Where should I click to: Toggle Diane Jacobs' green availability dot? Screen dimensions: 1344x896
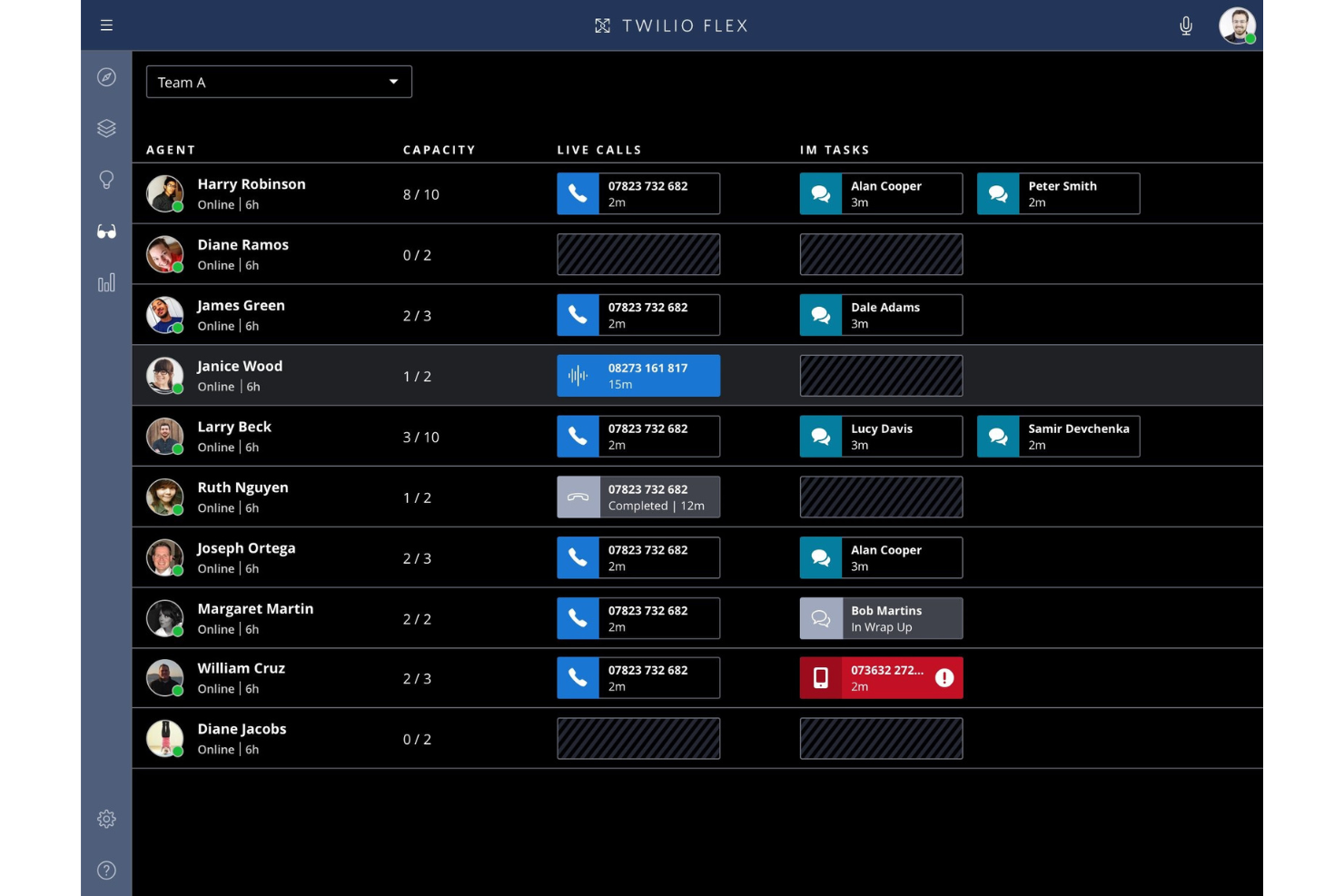(x=178, y=751)
